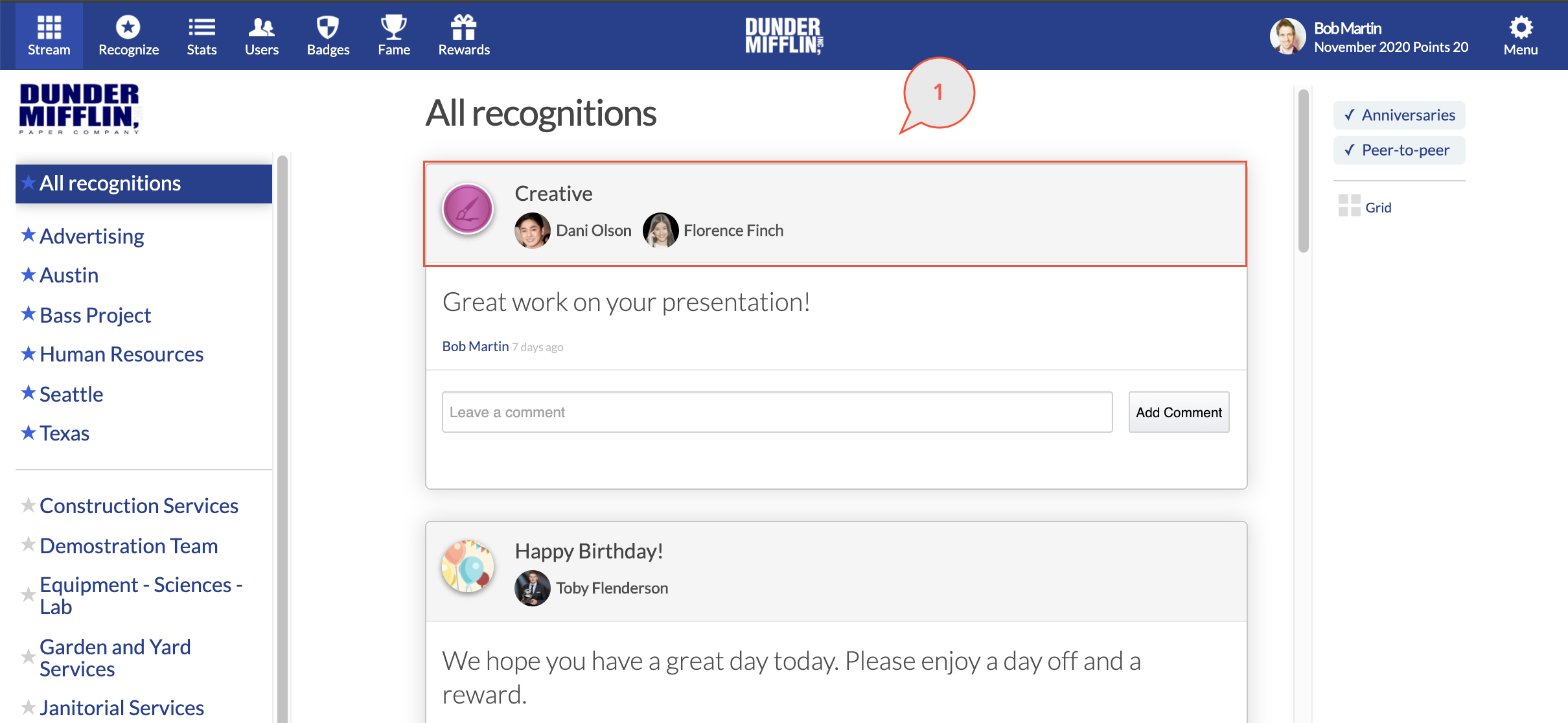Click the Add Comment button

tap(1179, 412)
